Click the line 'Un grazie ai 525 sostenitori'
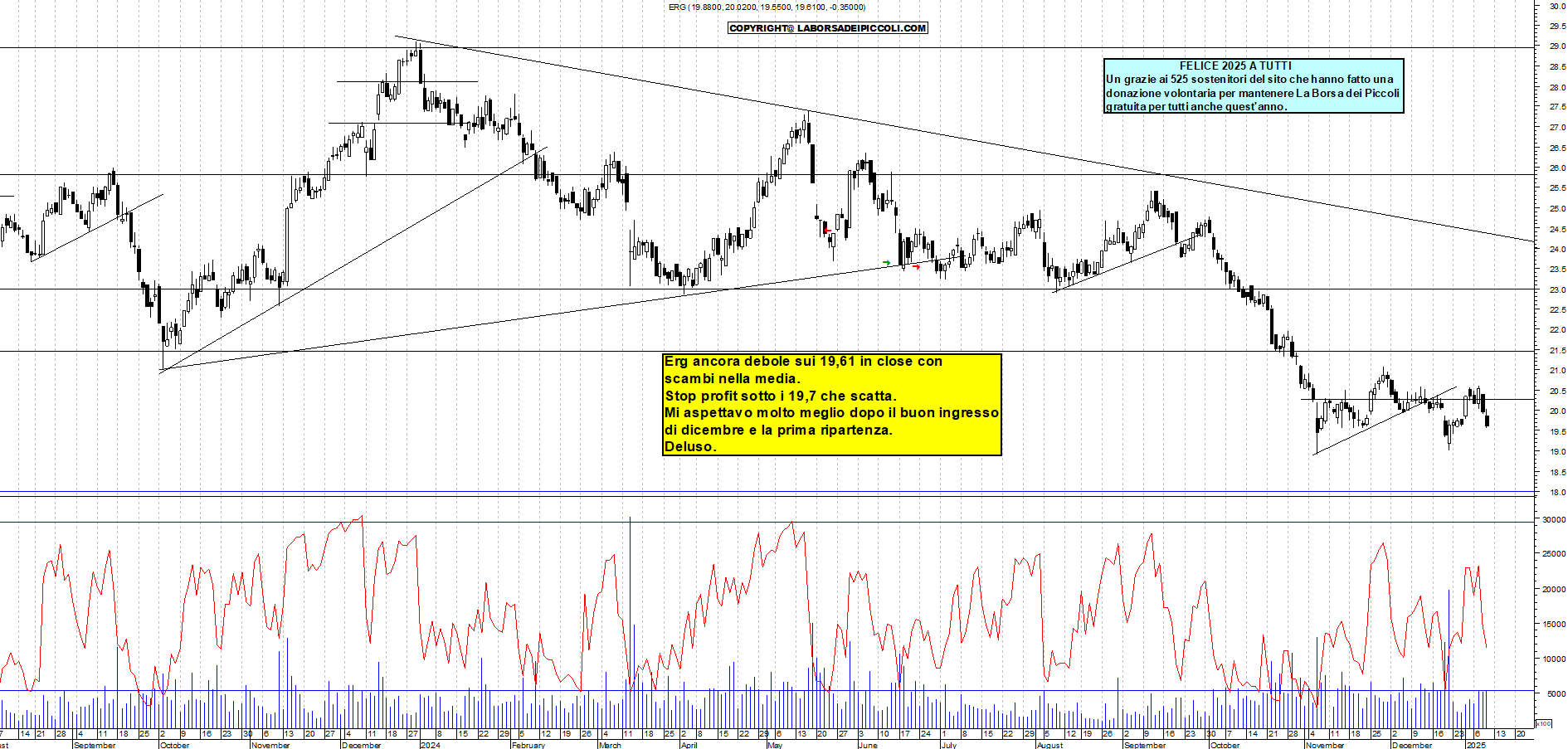 [x=1249, y=79]
